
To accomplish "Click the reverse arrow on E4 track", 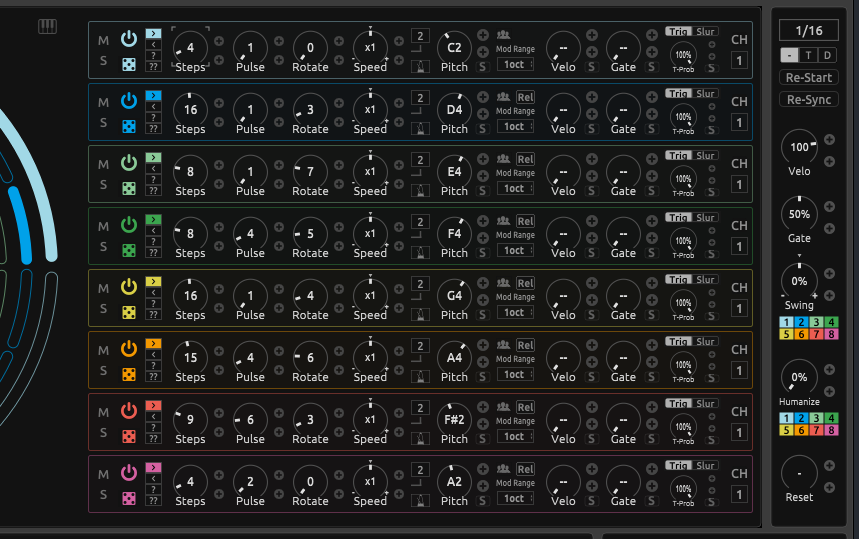I will click(153, 169).
